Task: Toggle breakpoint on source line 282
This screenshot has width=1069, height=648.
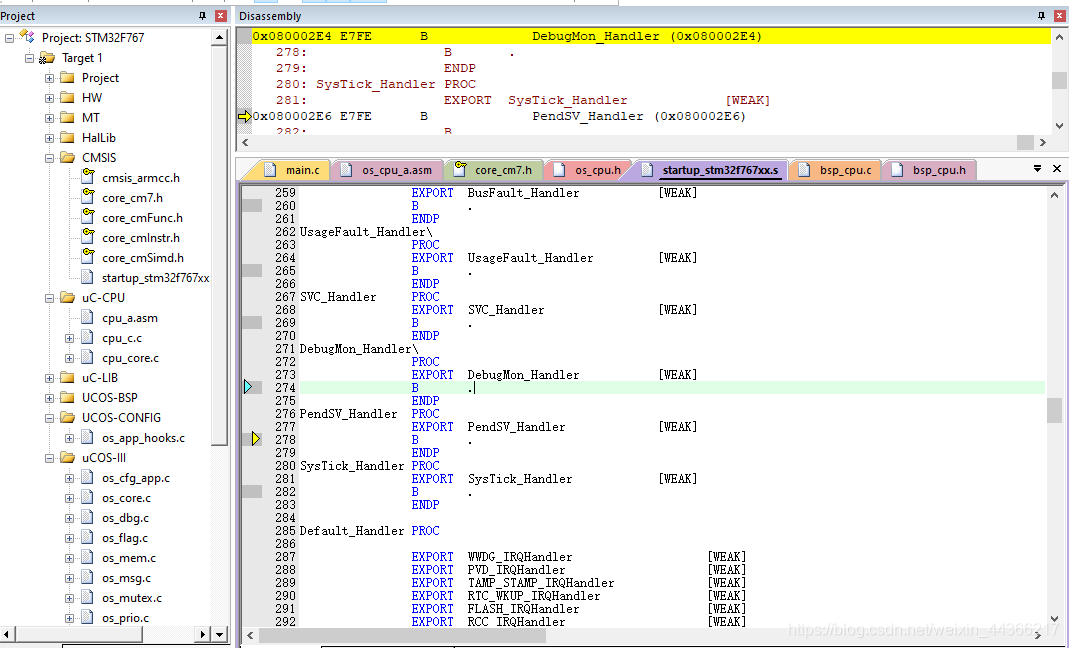Action: [x=252, y=491]
